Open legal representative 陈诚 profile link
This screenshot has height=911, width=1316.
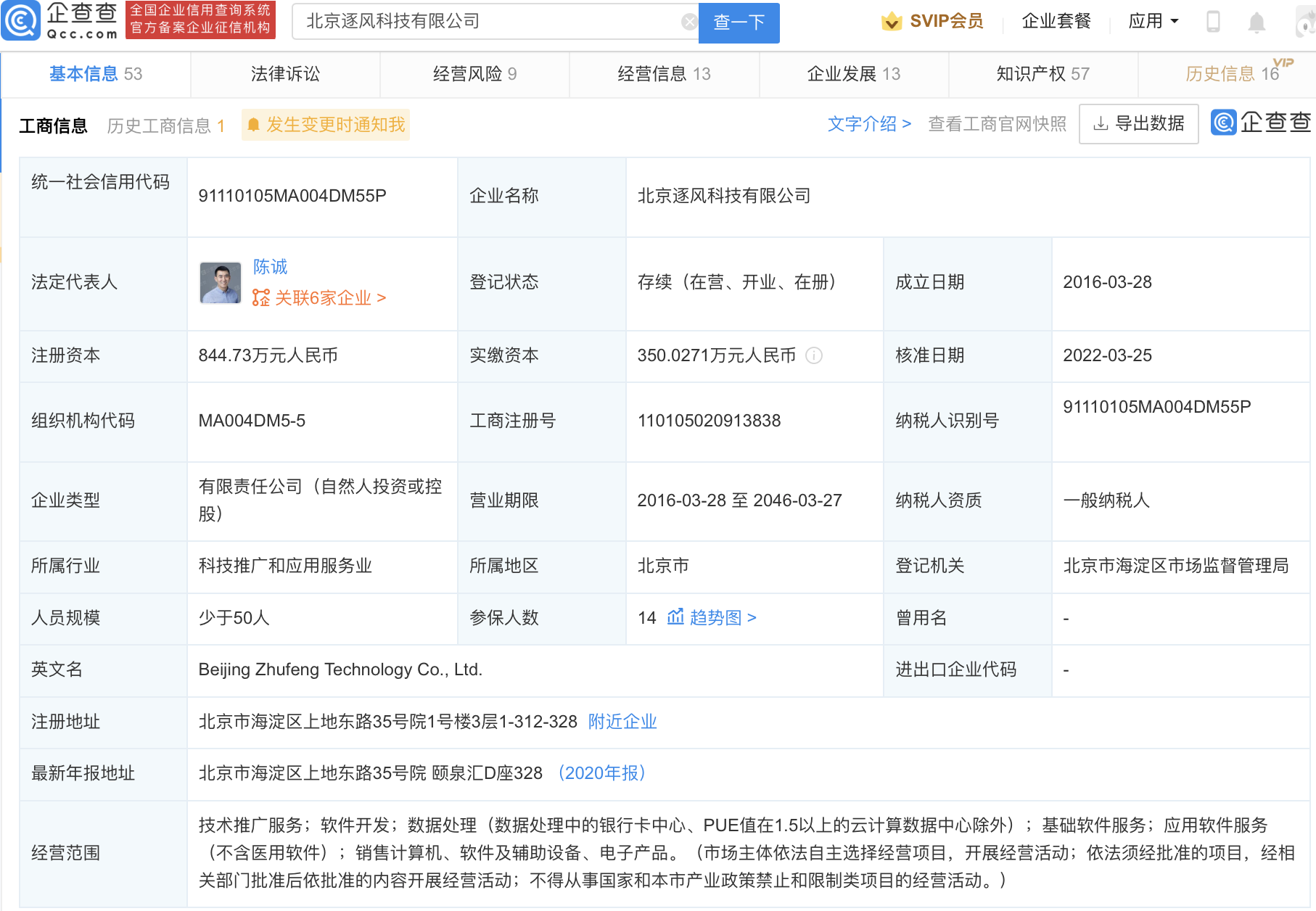tap(270, 267)
